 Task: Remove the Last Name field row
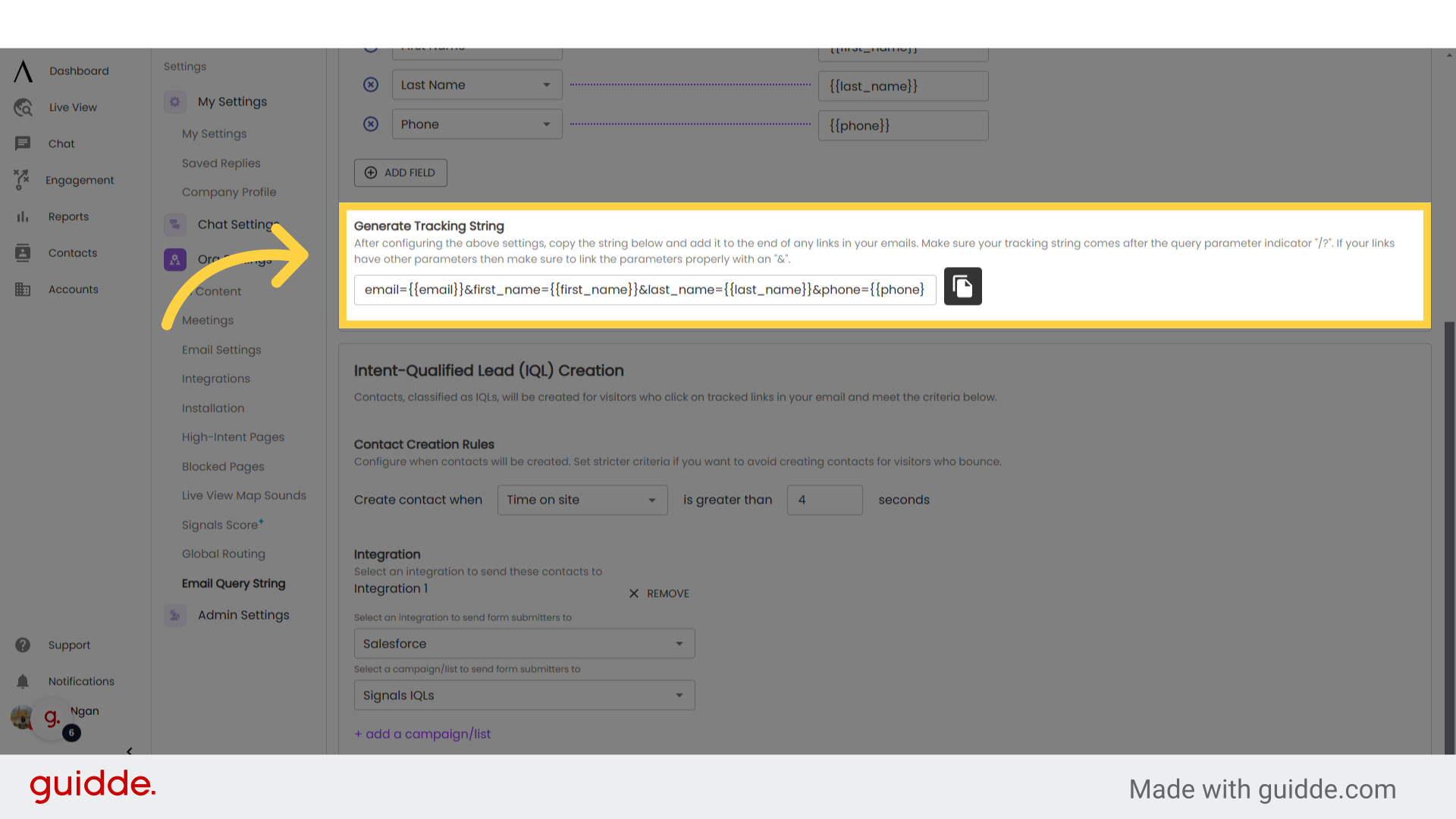(x=371, y=85)
